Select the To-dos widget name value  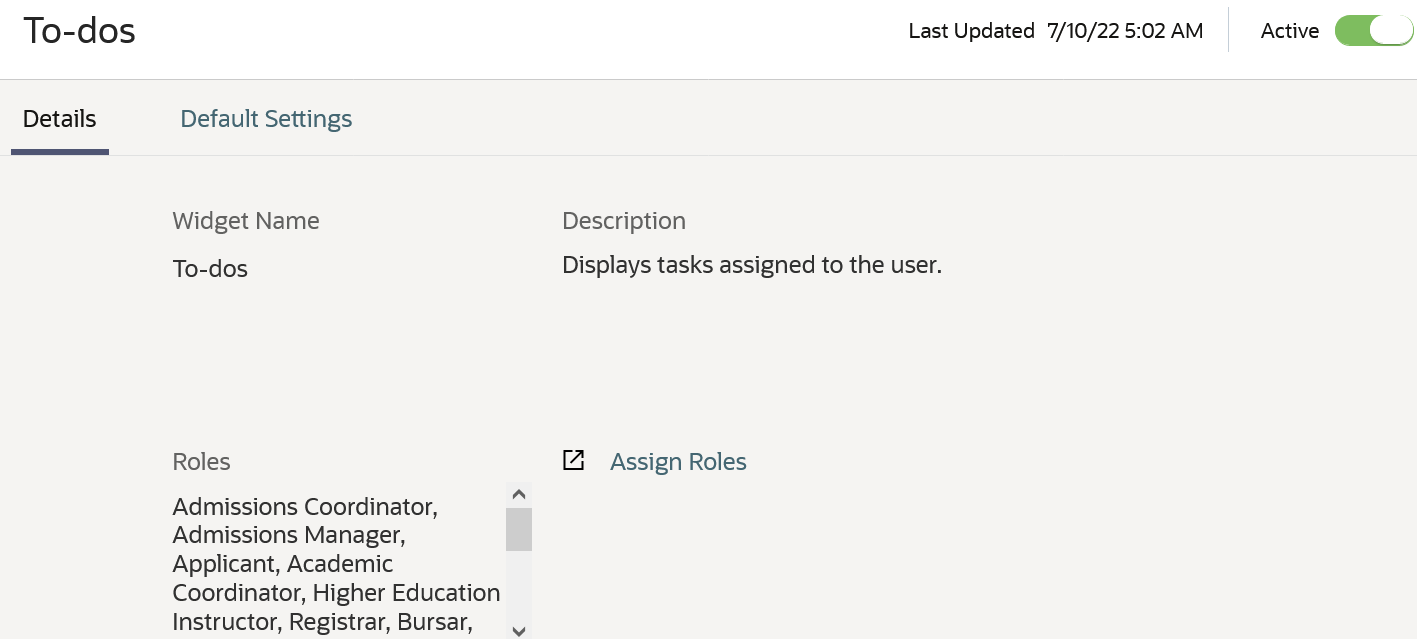(210, 269)
